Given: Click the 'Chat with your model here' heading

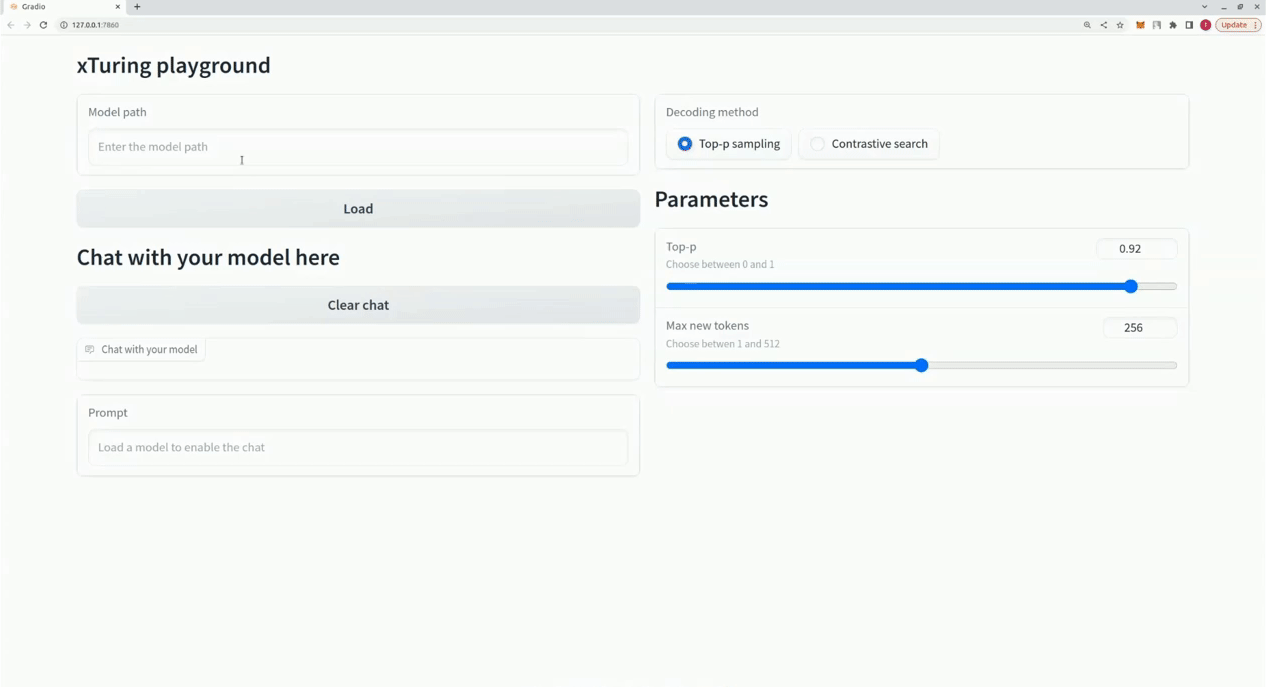Looking at the screenshot, I should tap(208, 257).
